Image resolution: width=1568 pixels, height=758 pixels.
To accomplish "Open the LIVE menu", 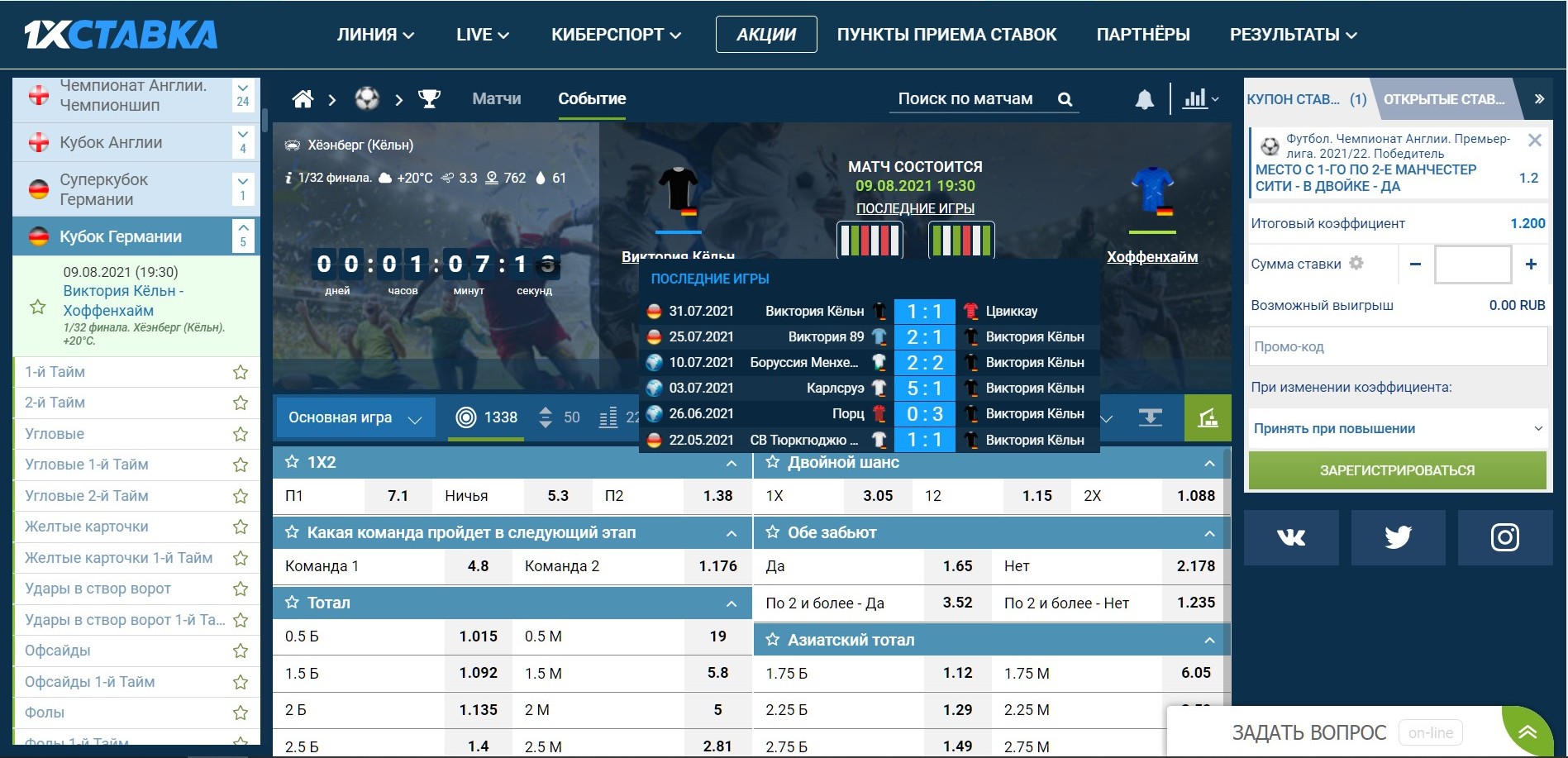I will 483,35.
